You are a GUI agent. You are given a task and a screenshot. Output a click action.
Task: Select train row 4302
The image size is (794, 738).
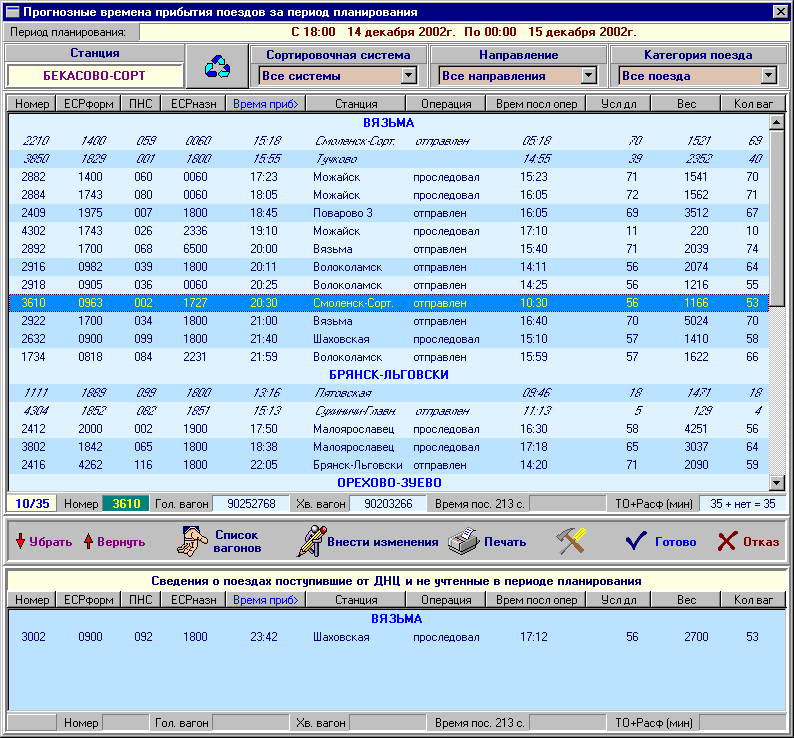[389, 231]
